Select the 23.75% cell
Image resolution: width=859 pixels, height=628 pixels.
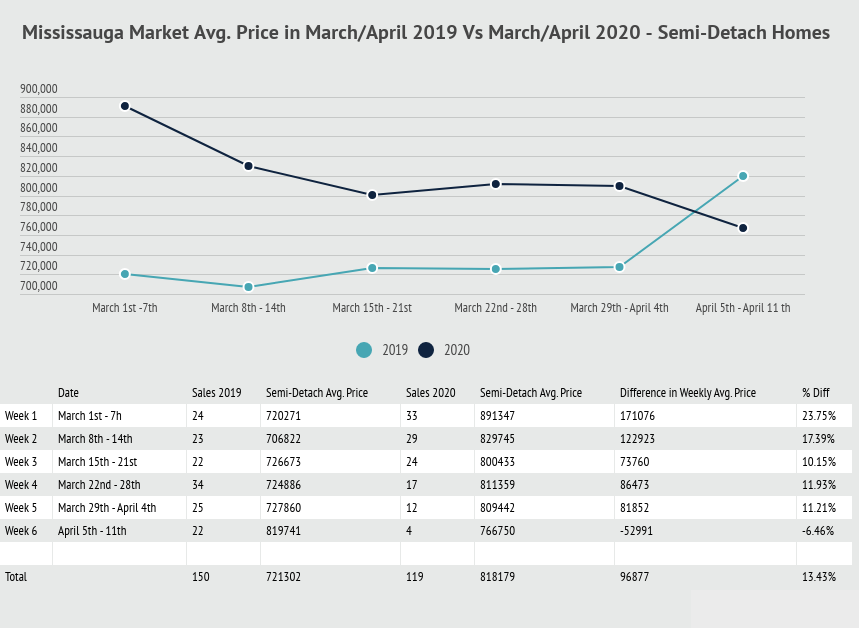click(819, 416)
